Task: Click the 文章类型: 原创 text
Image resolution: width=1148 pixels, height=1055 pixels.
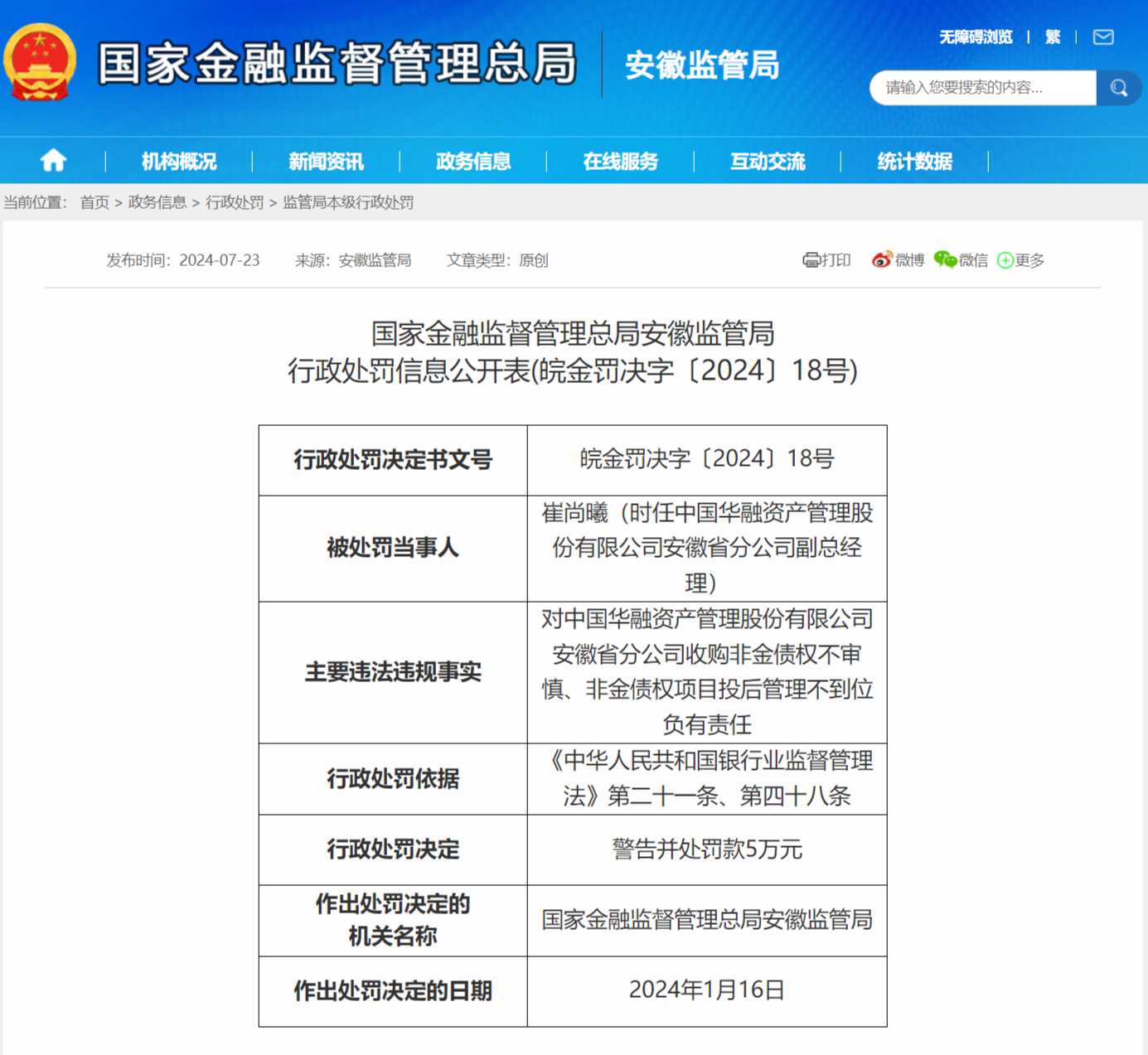Action: click(x=497, y=260)
